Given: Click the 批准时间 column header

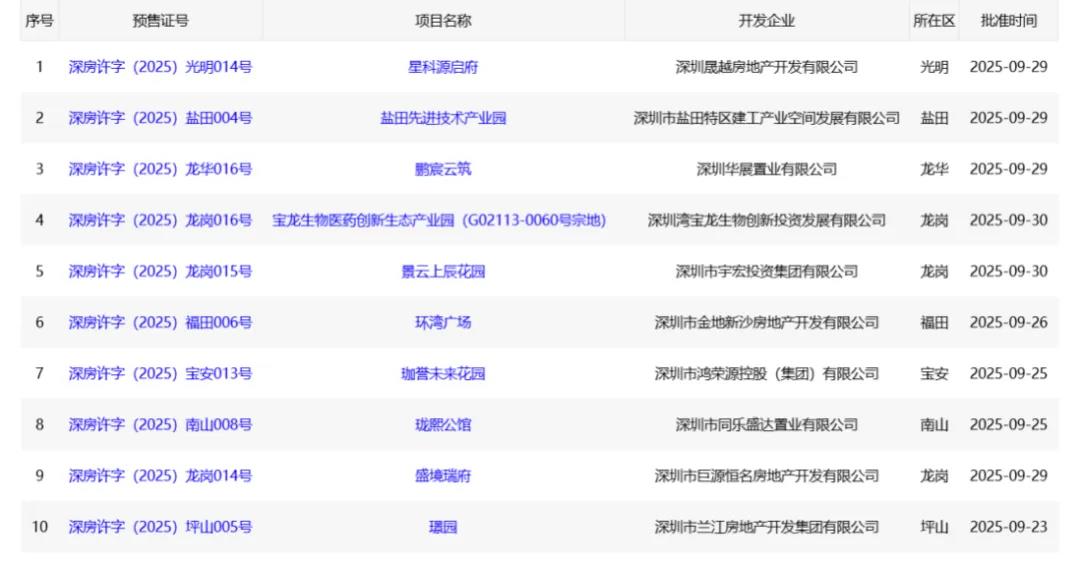Looking at the screenshot, I should (1008, 20).
